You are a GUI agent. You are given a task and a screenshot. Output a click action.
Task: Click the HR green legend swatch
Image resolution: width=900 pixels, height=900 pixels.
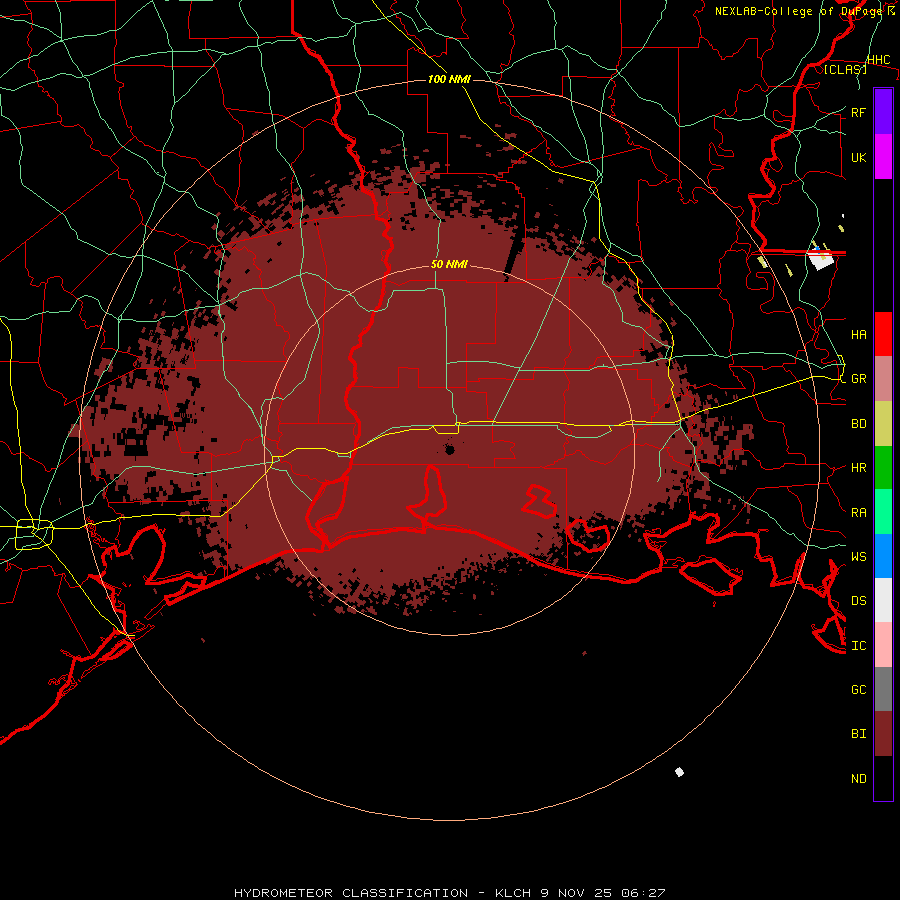coord(883,468)
